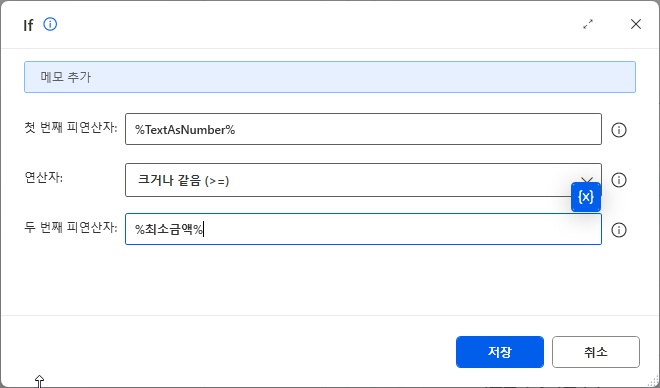The height and width of the screenshot is (388, 660).
Task: Click the 첫 번째 피연산자: label
Action: pos(71,128)
